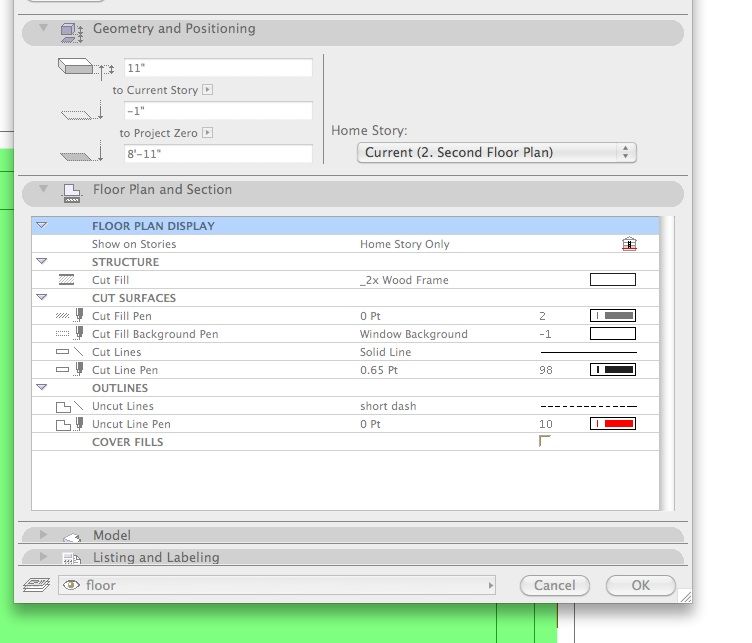This screenshot has height=643, width=752.
Task: Click the dialog resize grip corner
Action: [685, 596]
